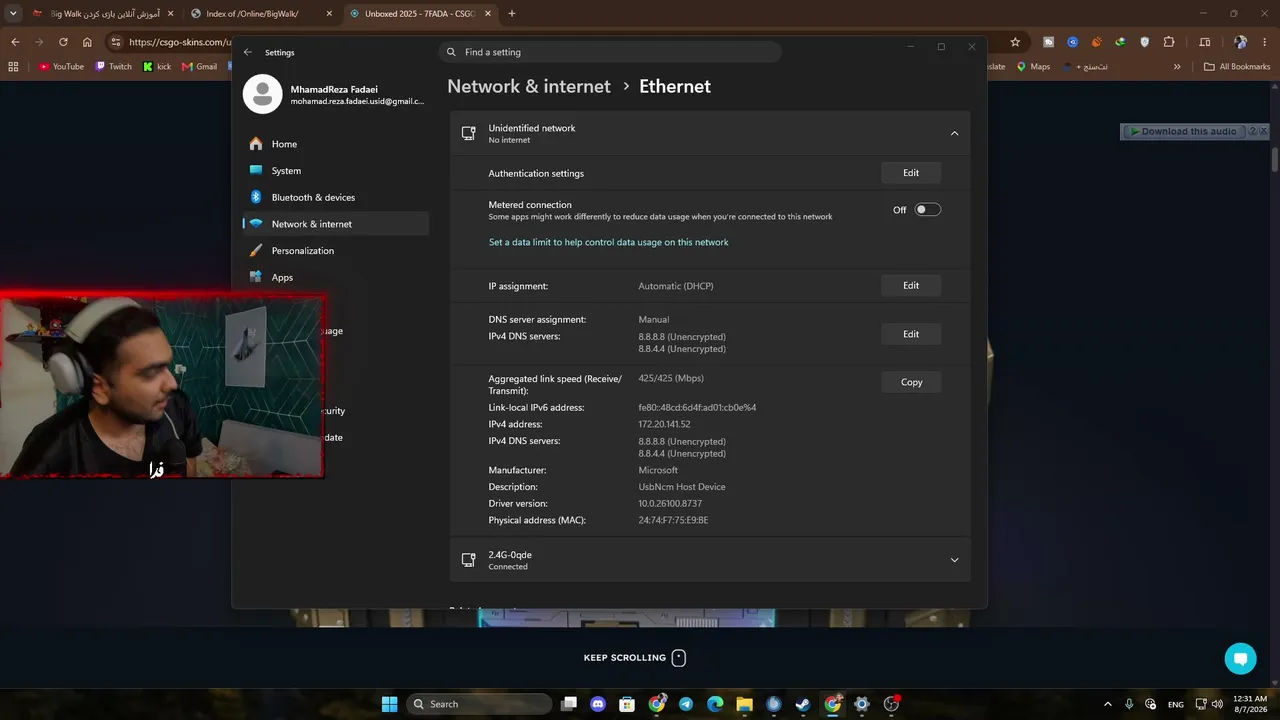This screenshot has height=720, width=1280.
Task: Open the chat support bubble
Action: coord(1240,659)
